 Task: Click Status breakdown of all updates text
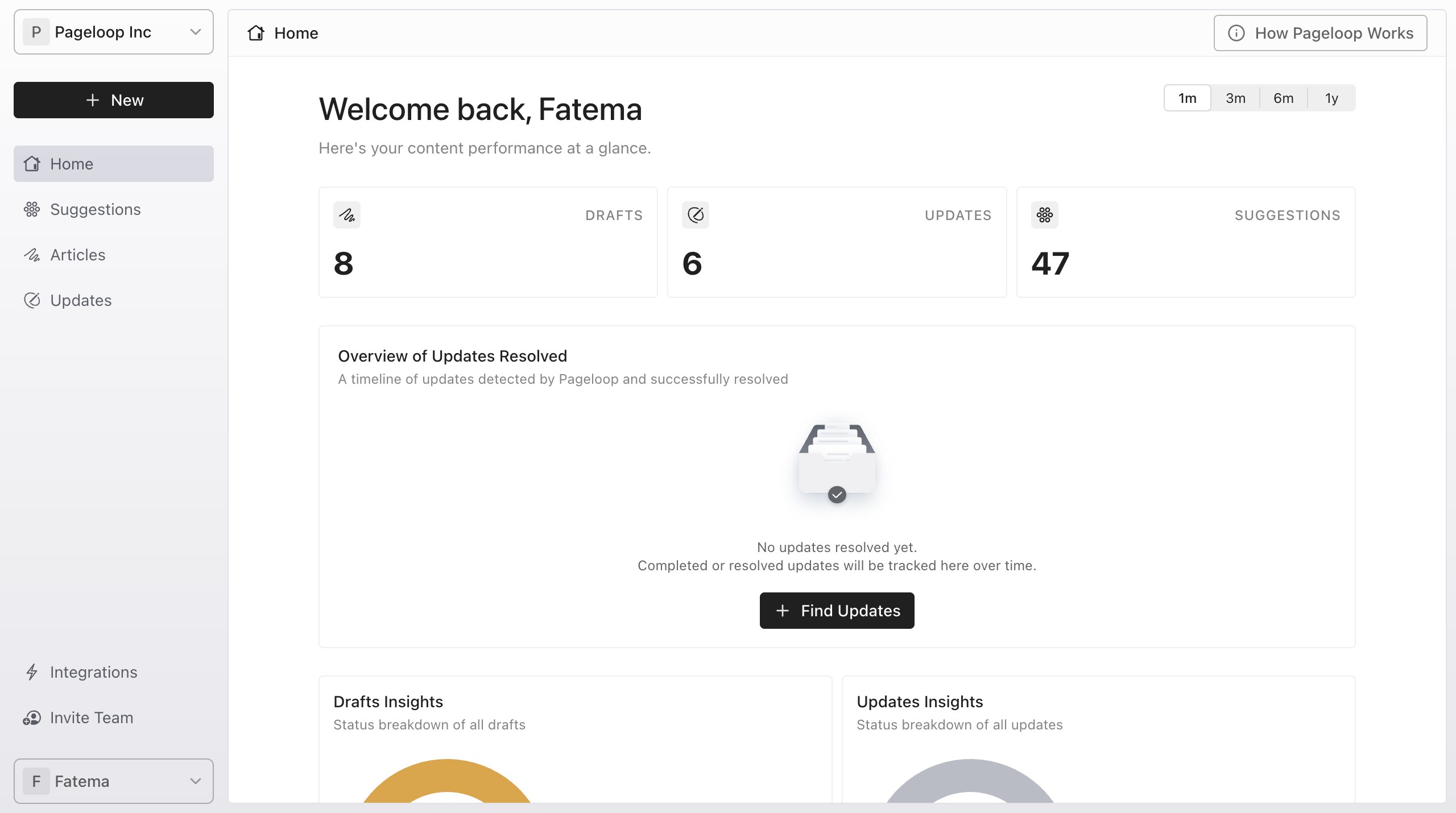959,725
